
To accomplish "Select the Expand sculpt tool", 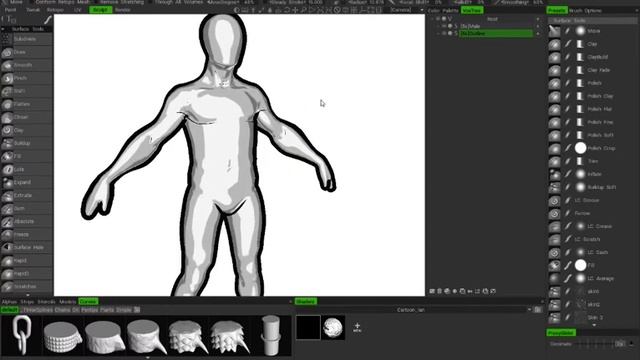I will (27, 182).
